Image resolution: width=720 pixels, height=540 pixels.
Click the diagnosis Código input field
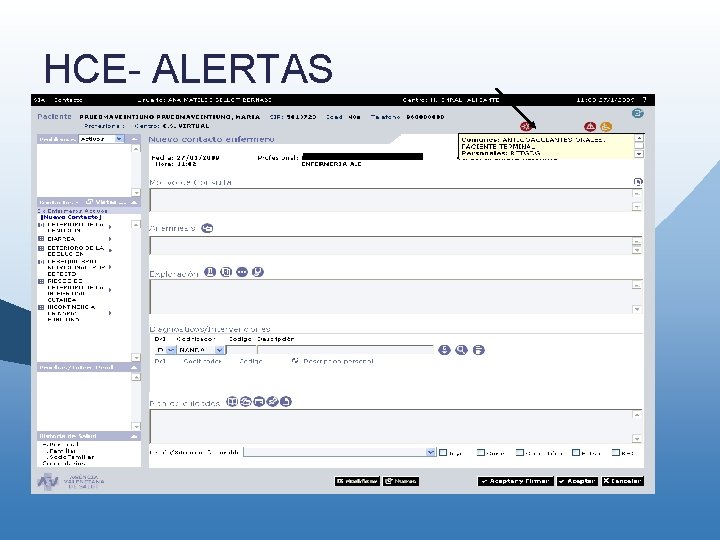[241, 350]
